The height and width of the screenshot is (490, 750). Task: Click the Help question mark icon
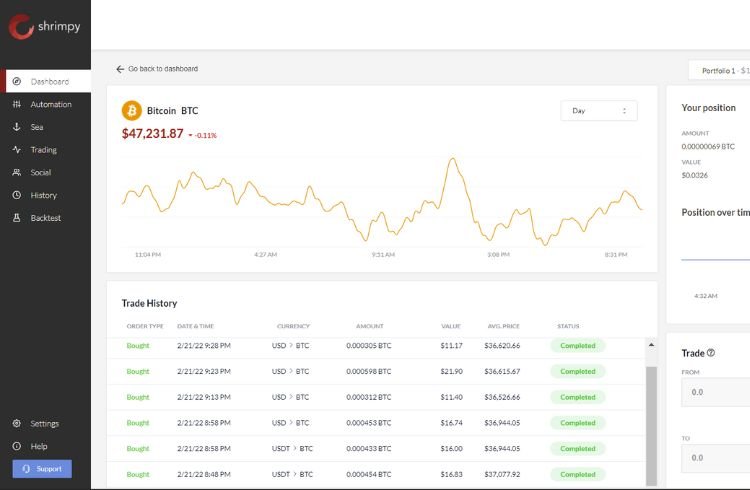click(16, 446)
